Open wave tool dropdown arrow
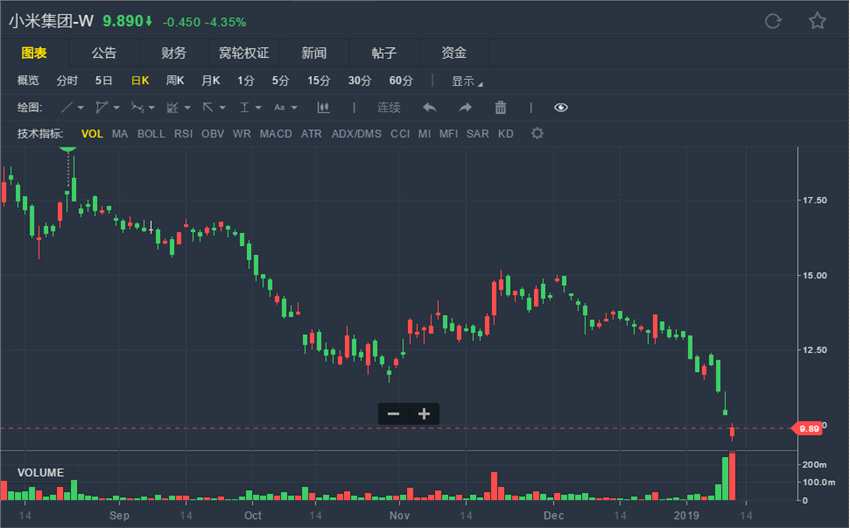This screenshot has width=850, height=528. pos(151,108)
